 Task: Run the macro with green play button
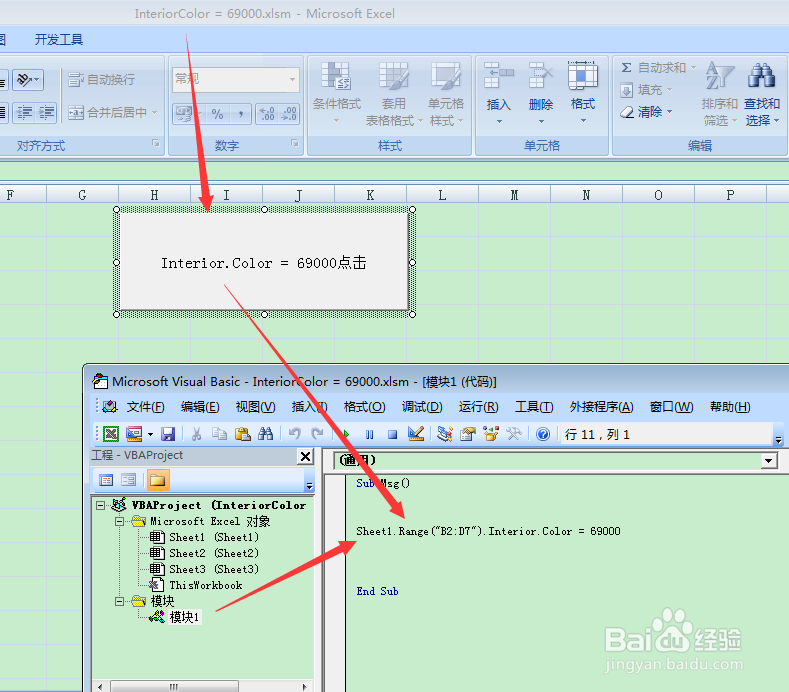click(x=346, y=434)
